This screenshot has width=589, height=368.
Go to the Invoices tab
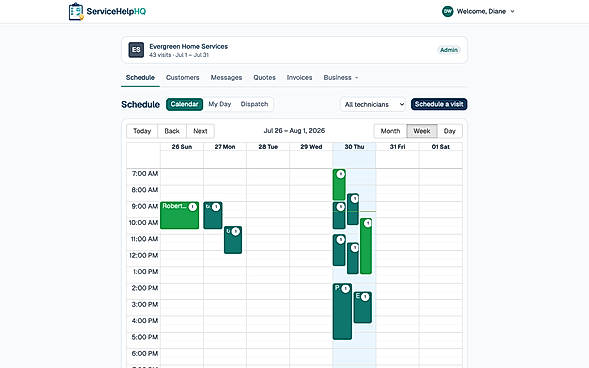299,77
